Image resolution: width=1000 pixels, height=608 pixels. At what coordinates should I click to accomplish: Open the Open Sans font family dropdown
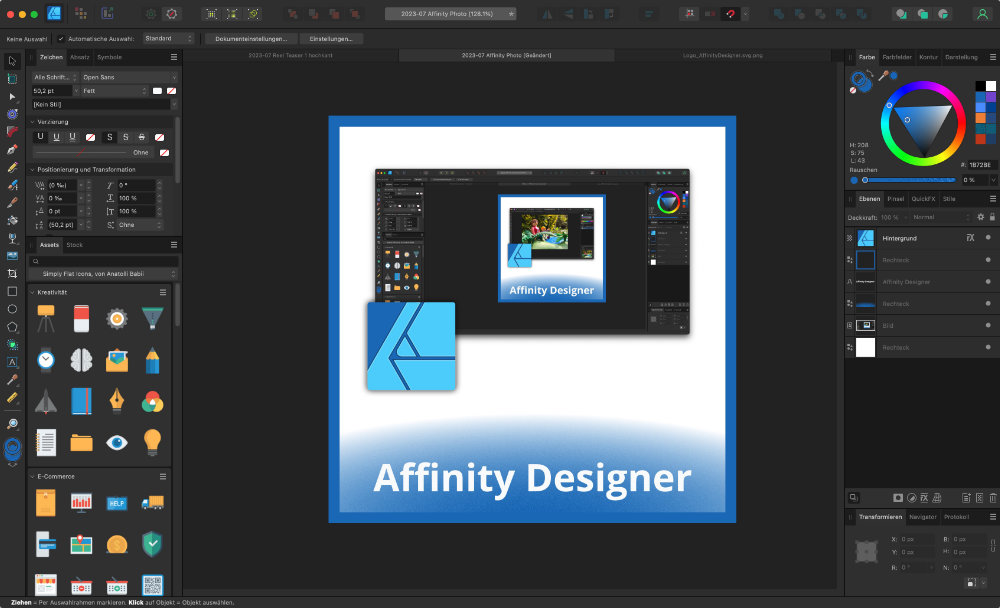[129, 77]
